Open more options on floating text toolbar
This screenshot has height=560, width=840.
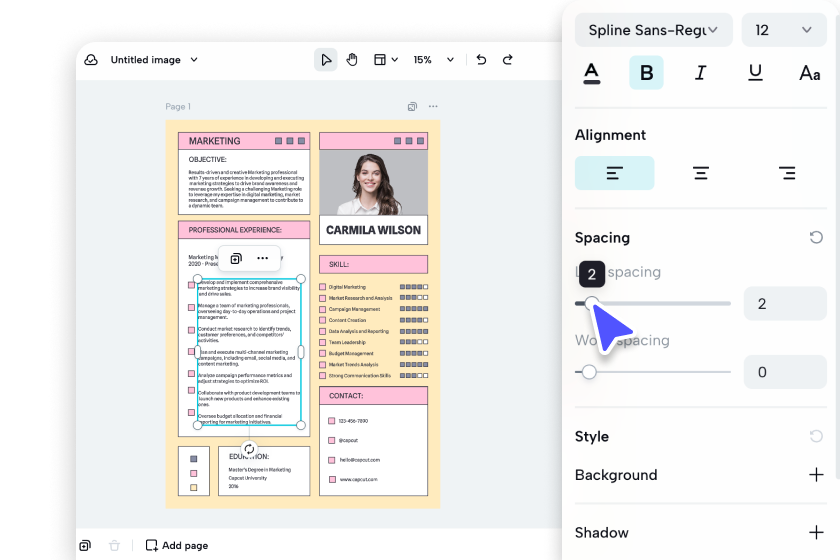click(x=262, y=258)
